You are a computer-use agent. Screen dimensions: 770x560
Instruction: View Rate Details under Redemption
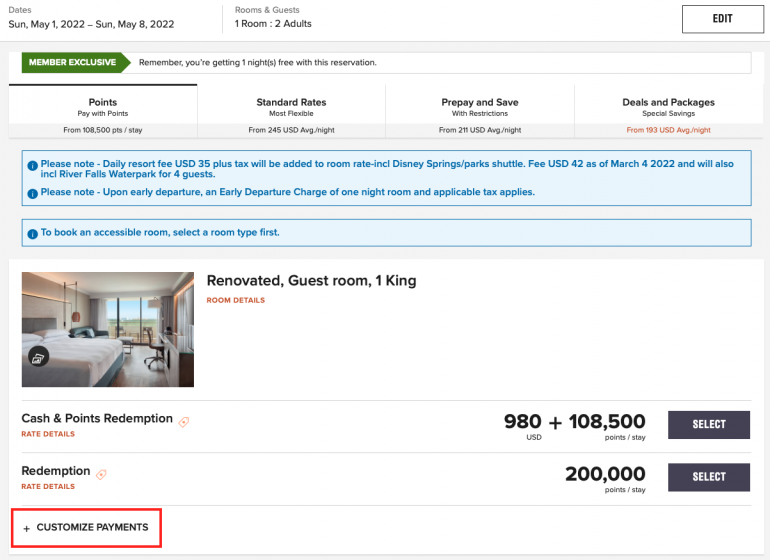click(48, 486)
